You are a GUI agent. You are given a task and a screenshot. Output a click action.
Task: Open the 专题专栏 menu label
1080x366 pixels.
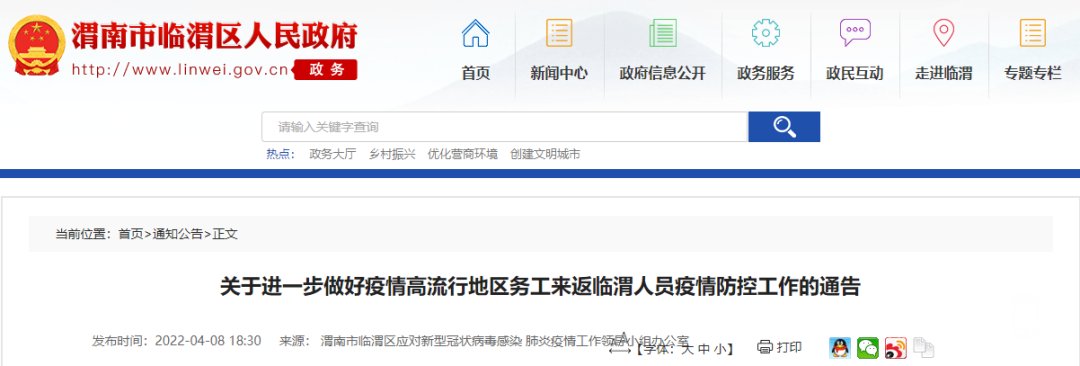(1032, 73)
